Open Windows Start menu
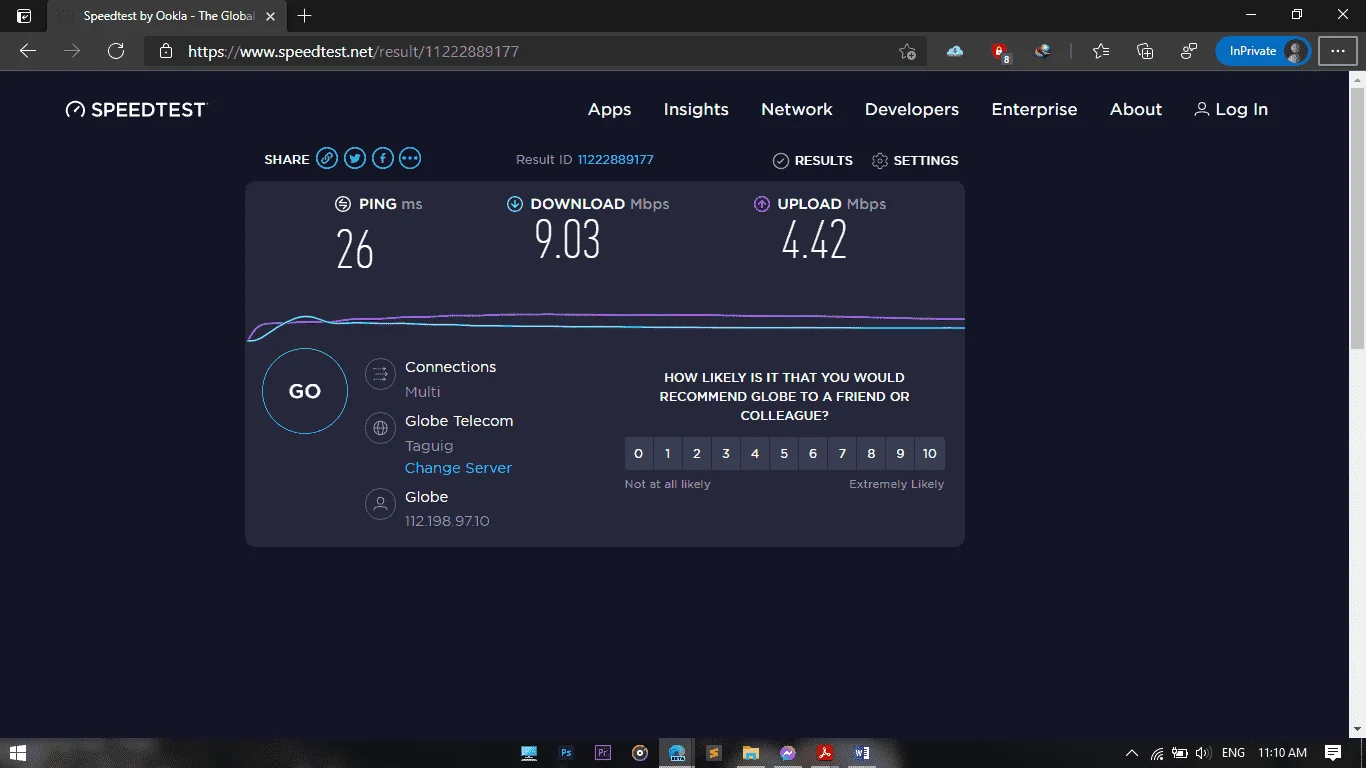Screen dimensions: 1366x768 (x=17, y=753)
